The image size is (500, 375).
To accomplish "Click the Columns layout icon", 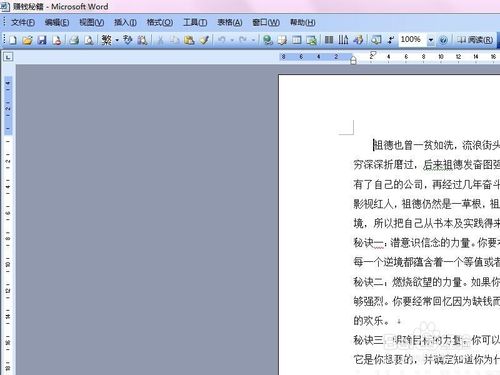I will (329, 40).
